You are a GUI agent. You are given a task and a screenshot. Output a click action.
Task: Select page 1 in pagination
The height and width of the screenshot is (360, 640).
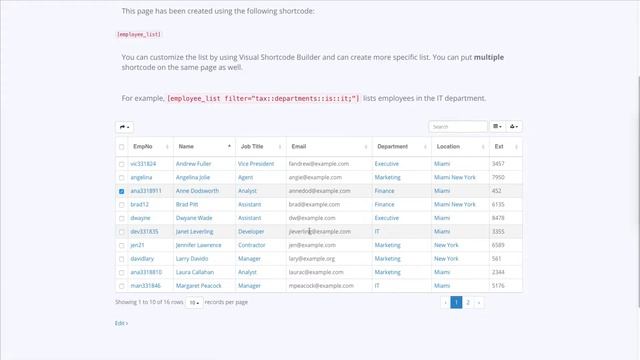click(456, 302)
